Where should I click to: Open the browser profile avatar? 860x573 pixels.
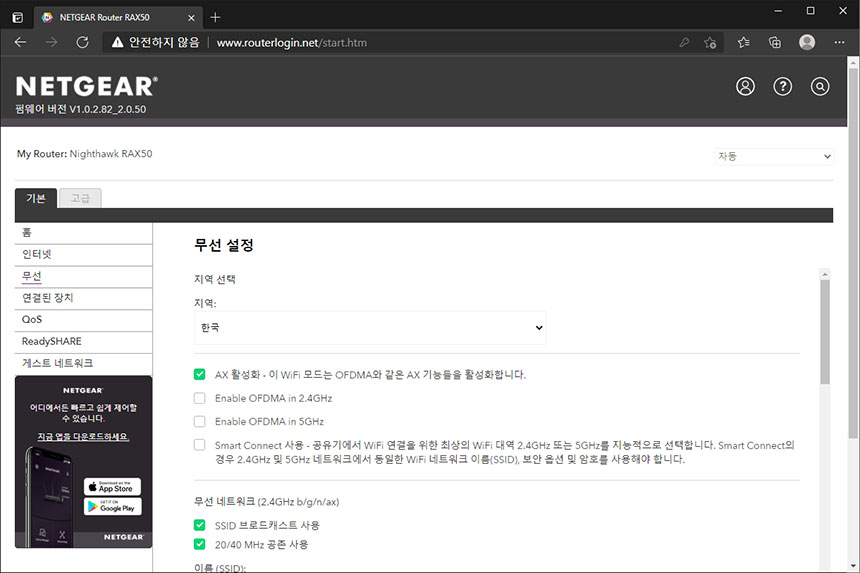(807, 42)
